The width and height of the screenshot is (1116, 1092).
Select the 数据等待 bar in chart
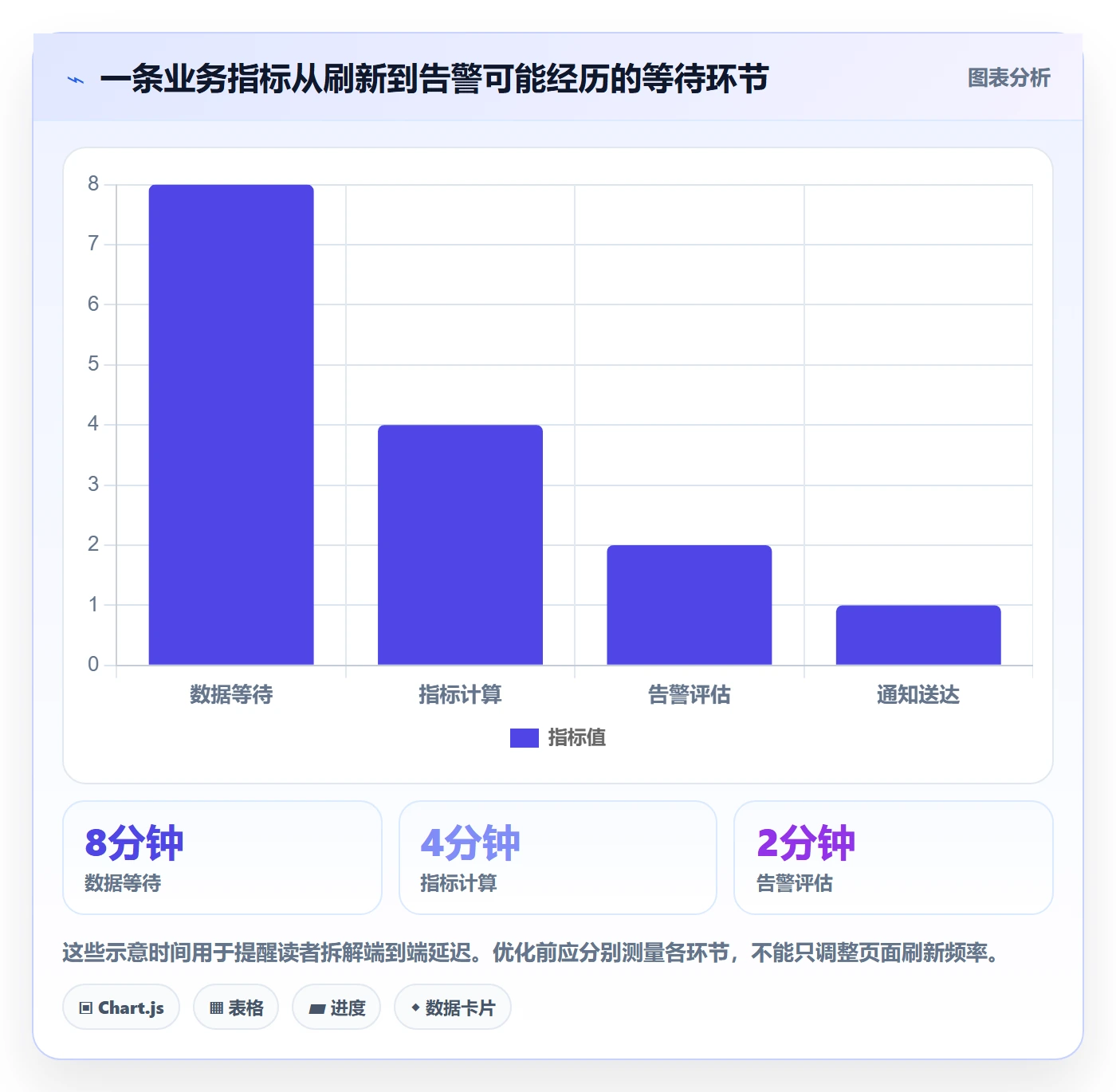(231, 425)
